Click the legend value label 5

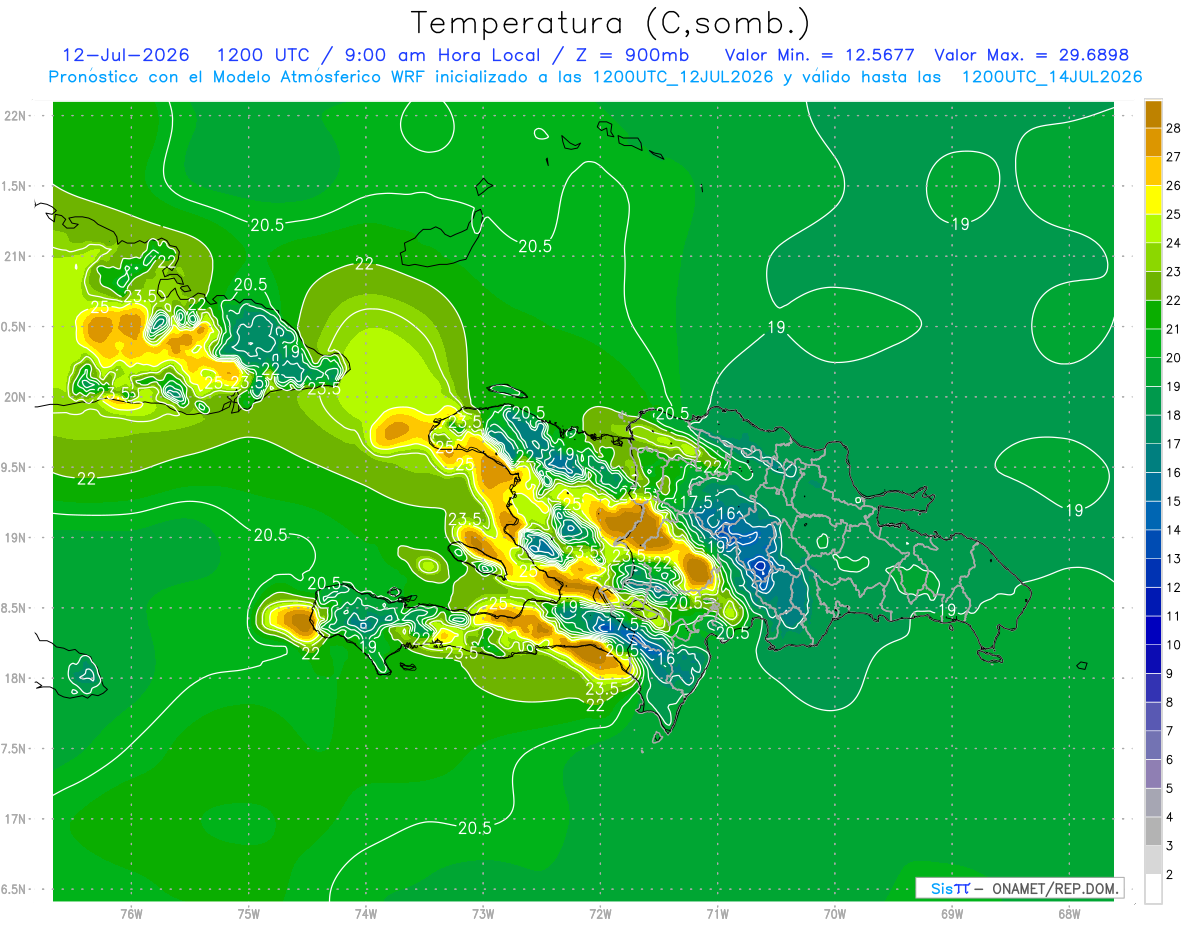(x=1171, y=788)
